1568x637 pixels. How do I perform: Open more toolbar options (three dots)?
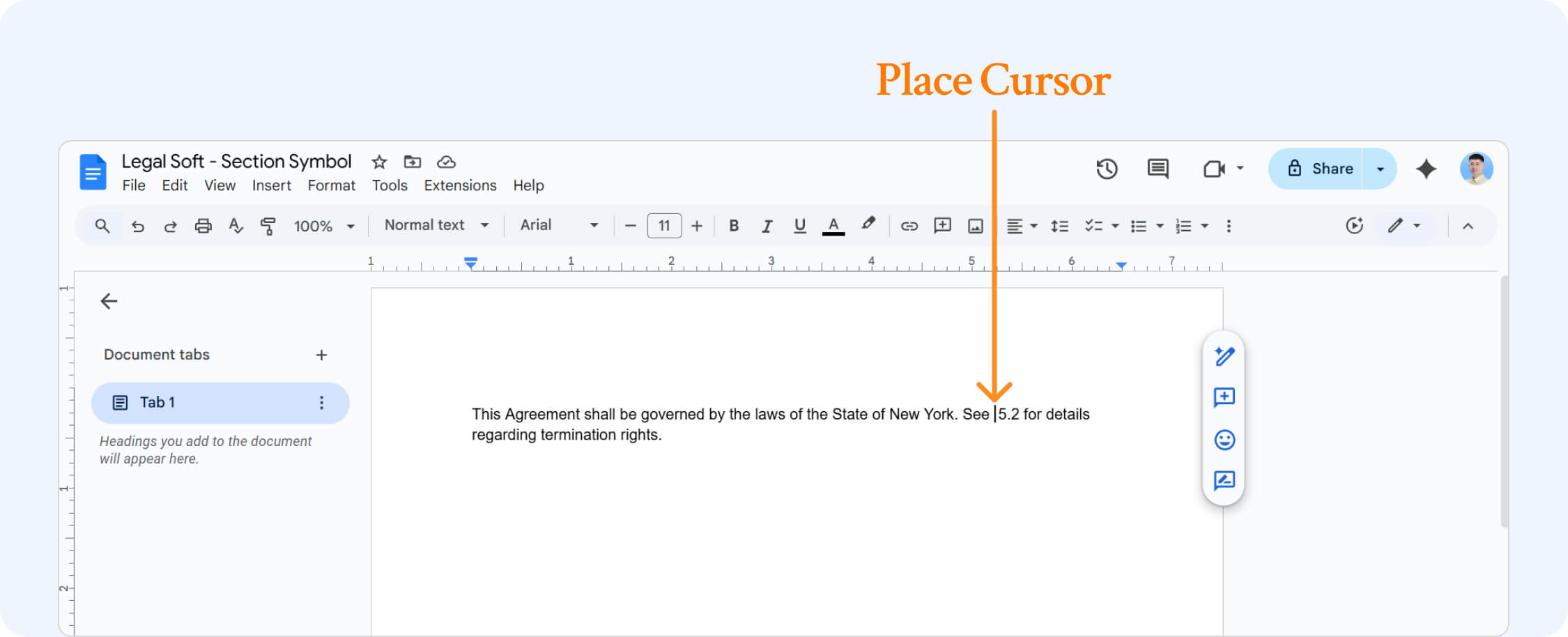(1229, 226)
